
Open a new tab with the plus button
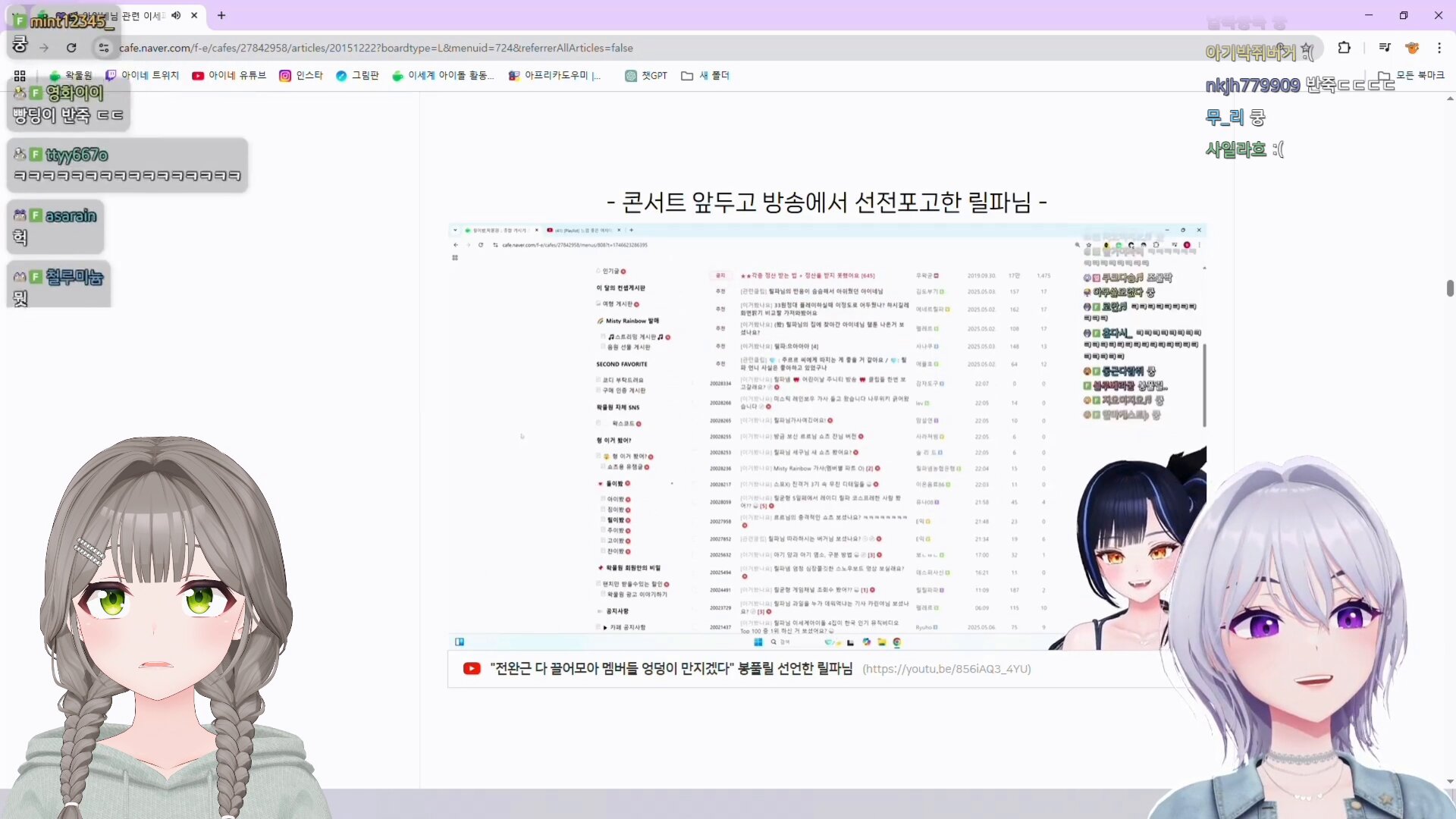point(221,15)
